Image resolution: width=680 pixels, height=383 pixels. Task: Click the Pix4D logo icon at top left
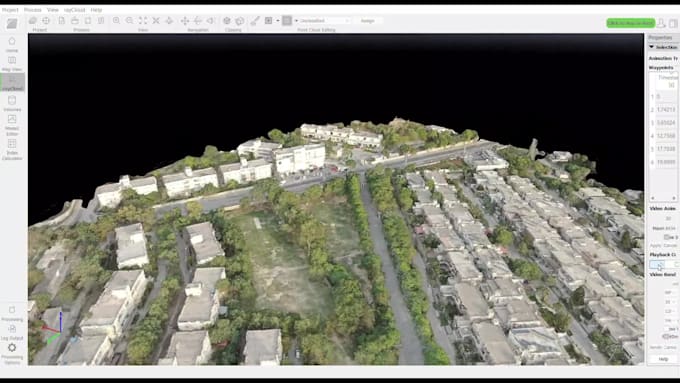[x=12, y=23]
